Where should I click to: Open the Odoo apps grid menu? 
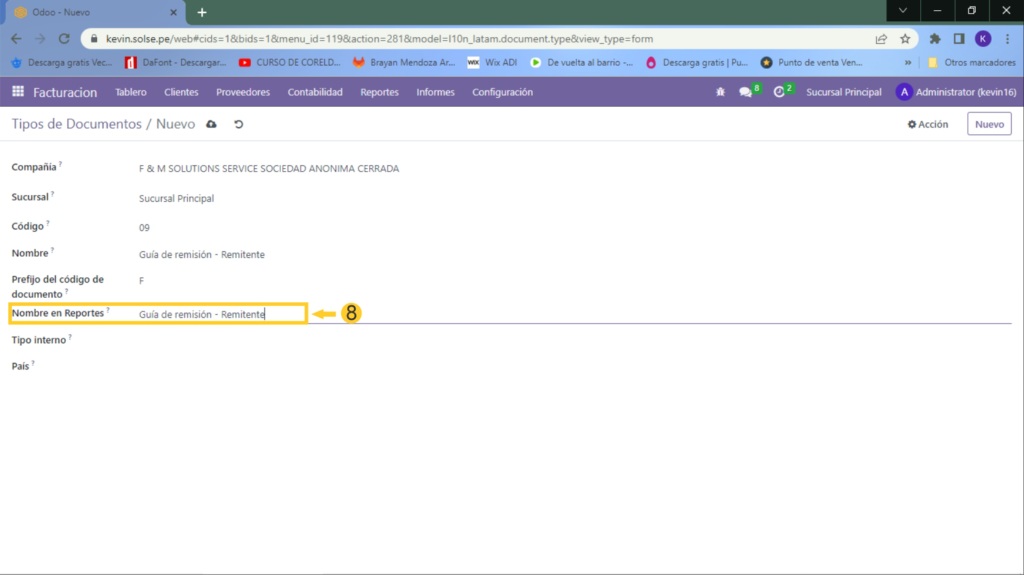point(18,92)
